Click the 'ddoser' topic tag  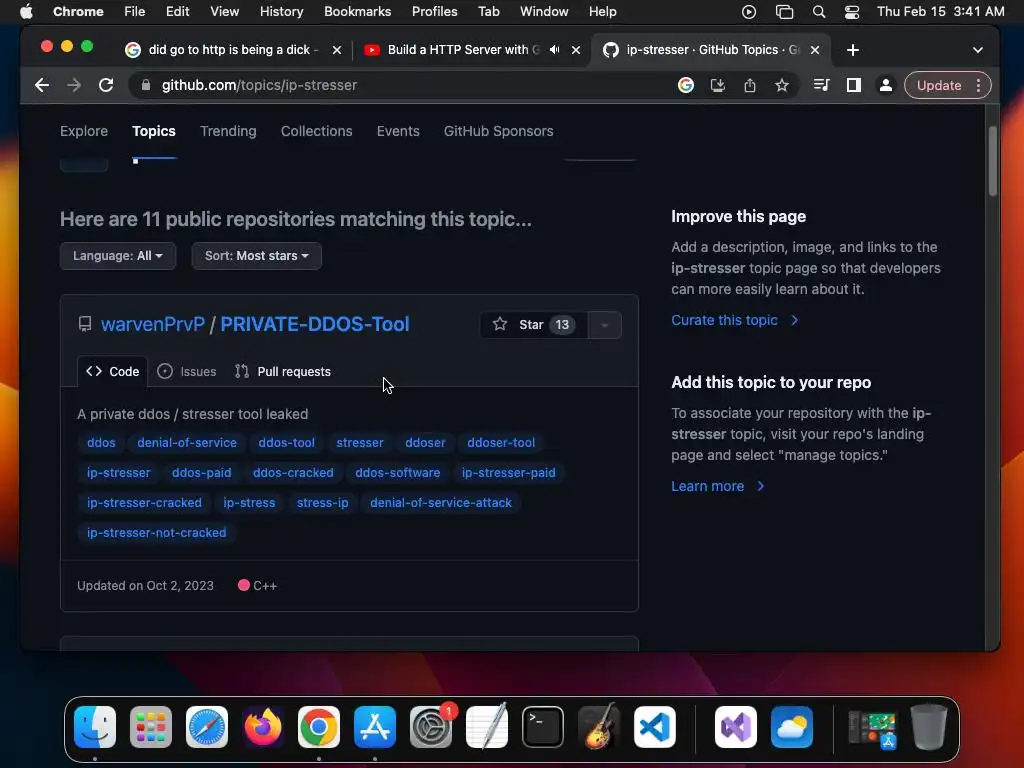(425, 443)
